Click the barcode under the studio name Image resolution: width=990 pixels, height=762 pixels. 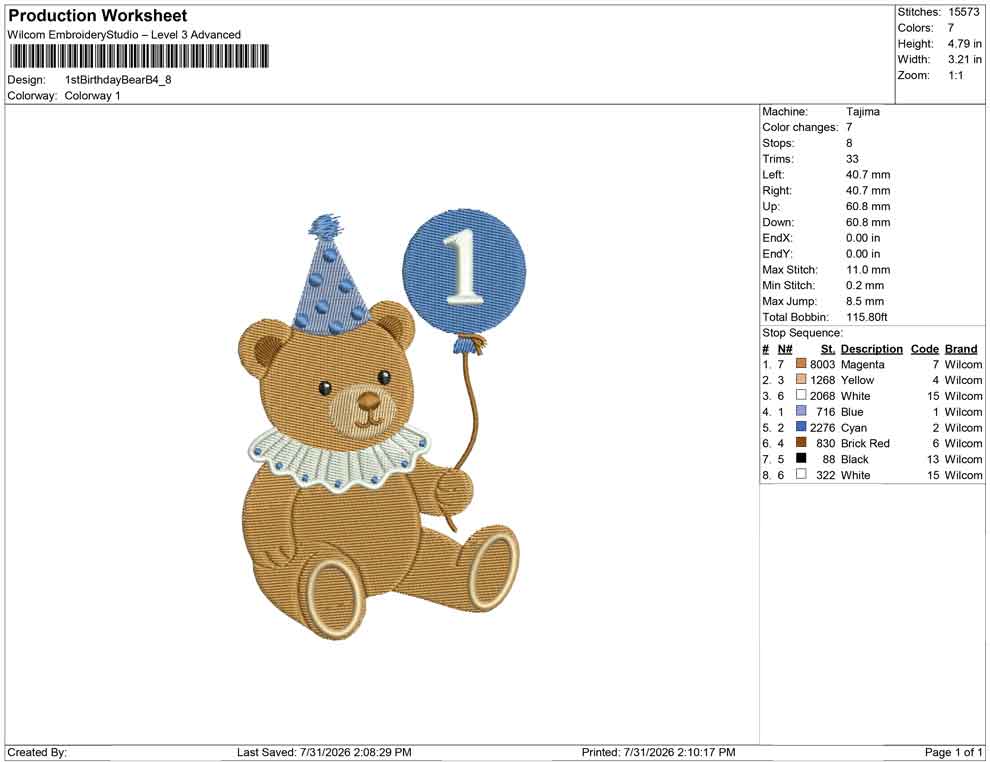tap(138, 56)
